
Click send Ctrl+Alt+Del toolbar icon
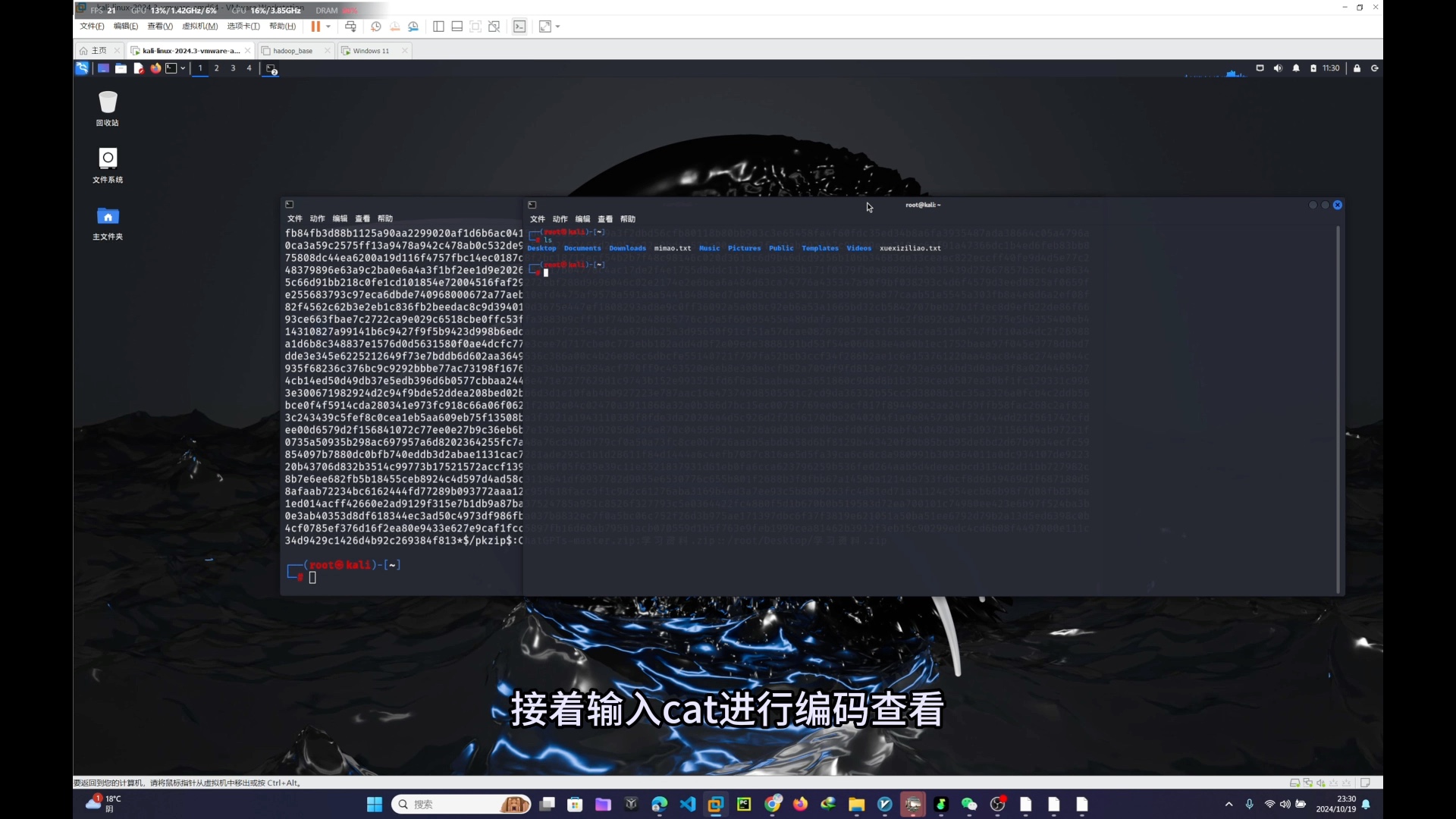point(350,27)
